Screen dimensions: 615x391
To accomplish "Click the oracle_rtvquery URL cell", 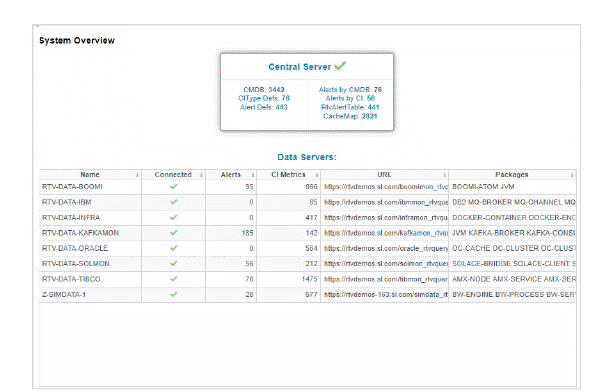I will point(385,248).
